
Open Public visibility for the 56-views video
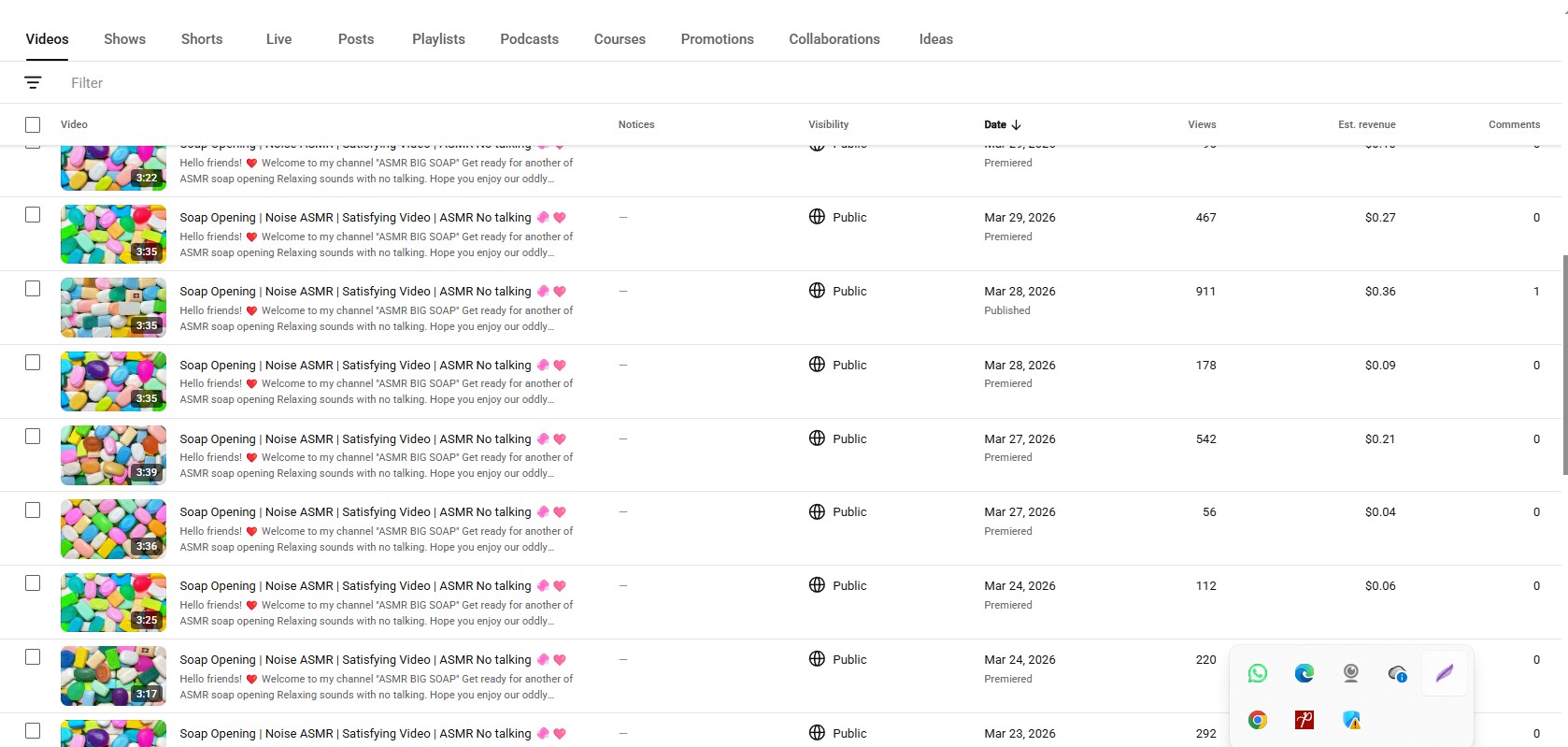(x=837, y=512)
